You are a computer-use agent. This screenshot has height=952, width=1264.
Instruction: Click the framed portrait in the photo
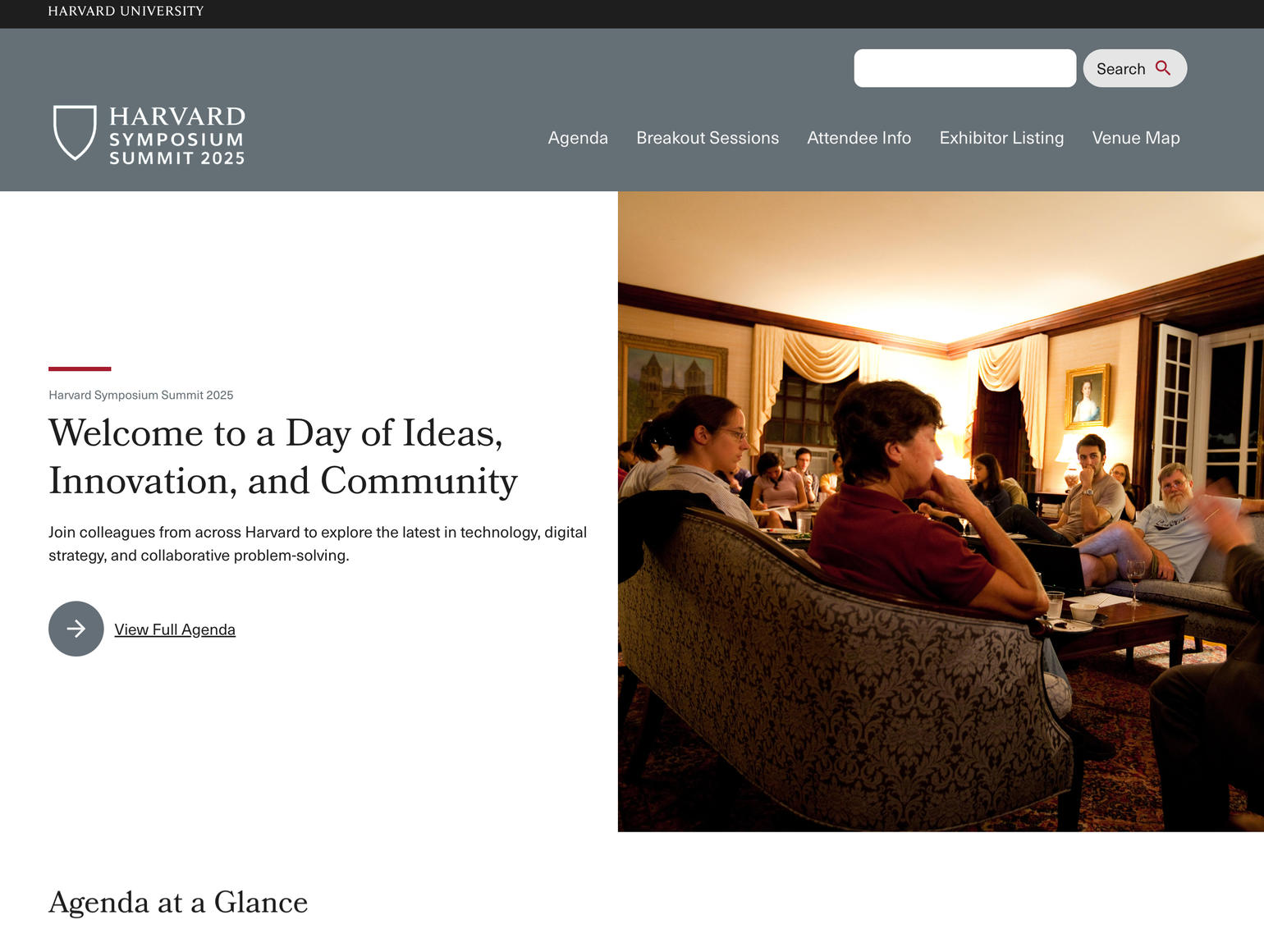tap(1087, 397)
